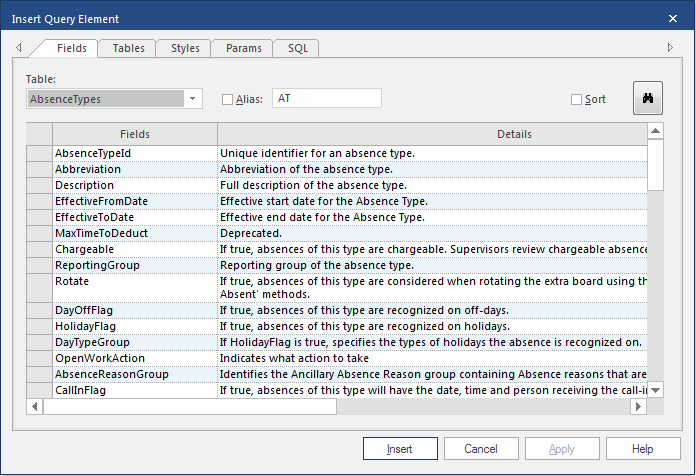Image resolution: width=696 pixels, height=476 pixels.
Task: Click 'Unique identifier for an absence type.' cell
Action: 432,153
